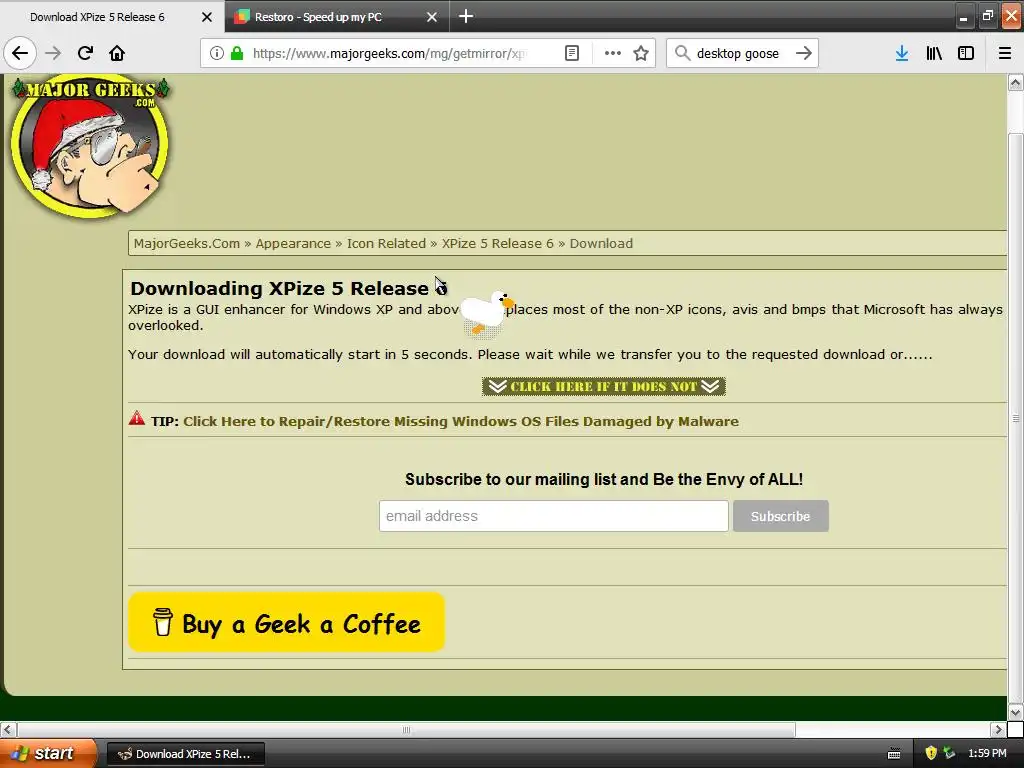Click the vertical scrollbar thumb
This screenshot has height=768, width=1024.
pos(1015,418)
